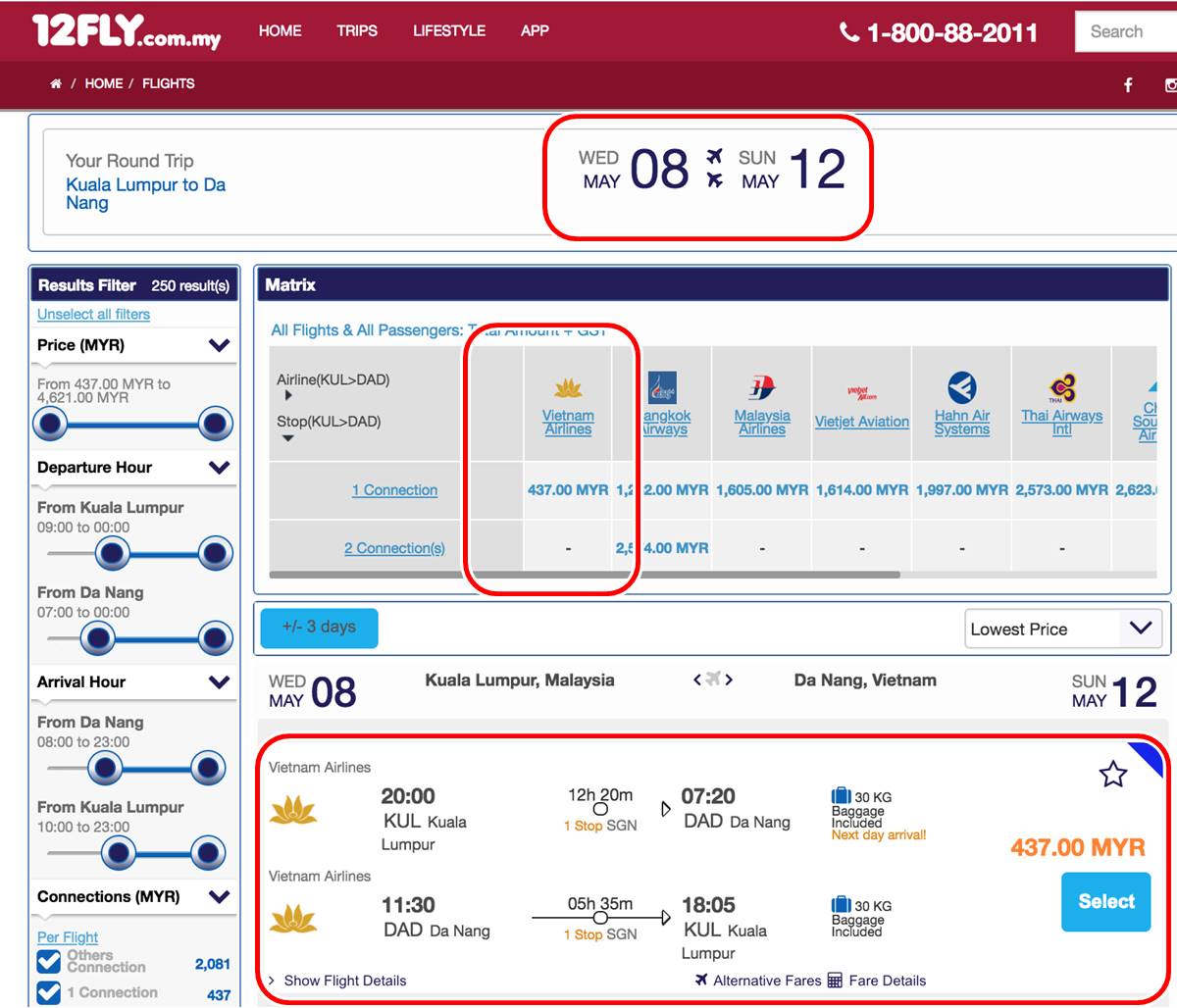Image resolution: width=1177 pixels, height=1008 pixels.
Task: Click the Vietnam Airlines logo on 11:30 flight
Action: (293, 920)
